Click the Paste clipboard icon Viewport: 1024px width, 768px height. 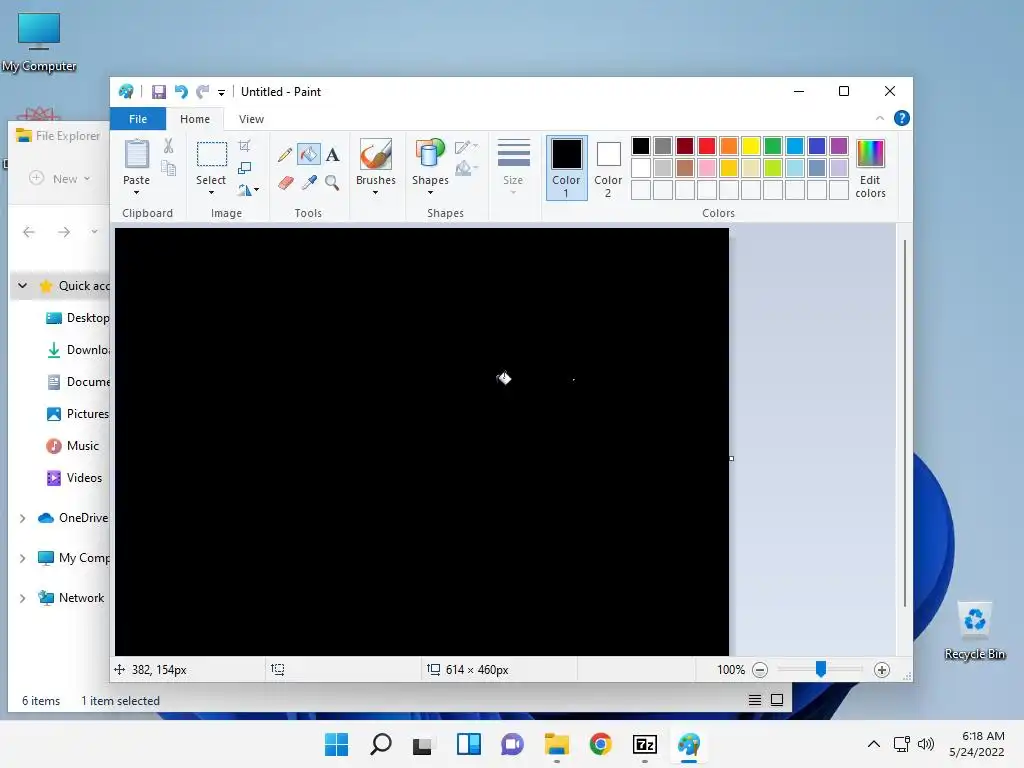[x=136, y=155]
